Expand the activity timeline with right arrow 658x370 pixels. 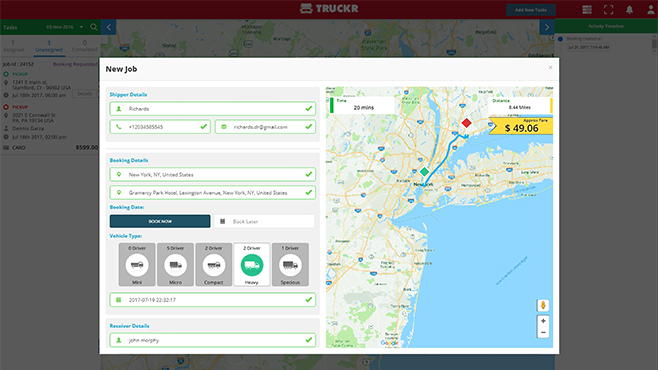pyautogui.click(x=547, y=27)
